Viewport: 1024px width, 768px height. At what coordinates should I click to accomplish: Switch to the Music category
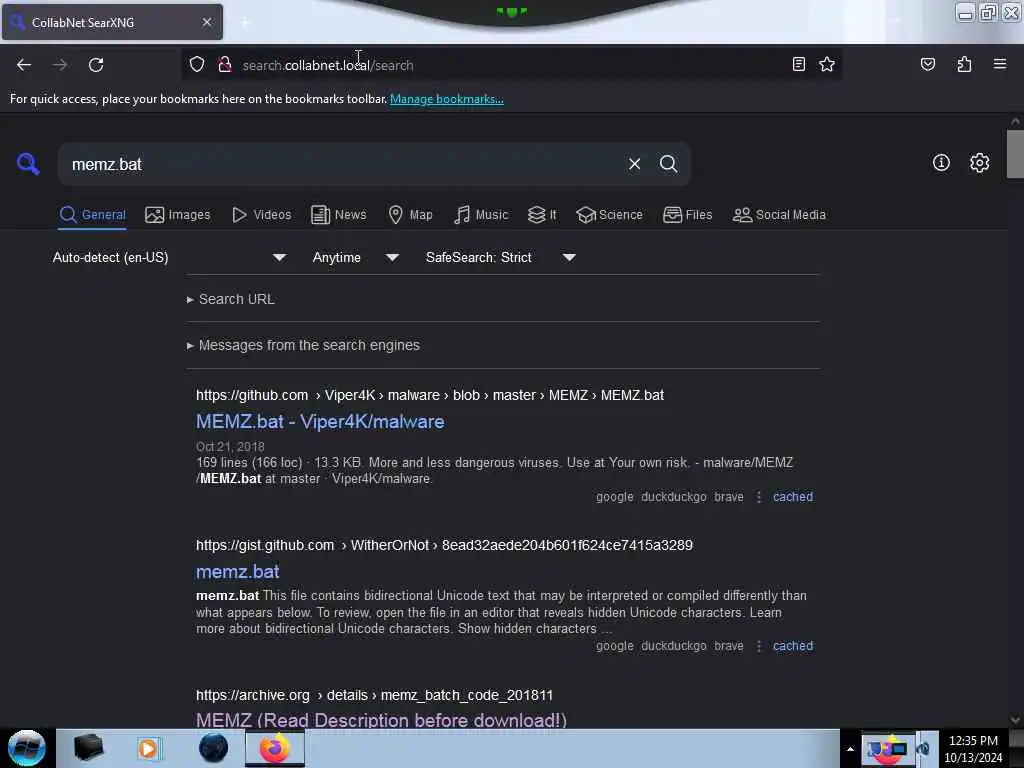click(481, 215)
